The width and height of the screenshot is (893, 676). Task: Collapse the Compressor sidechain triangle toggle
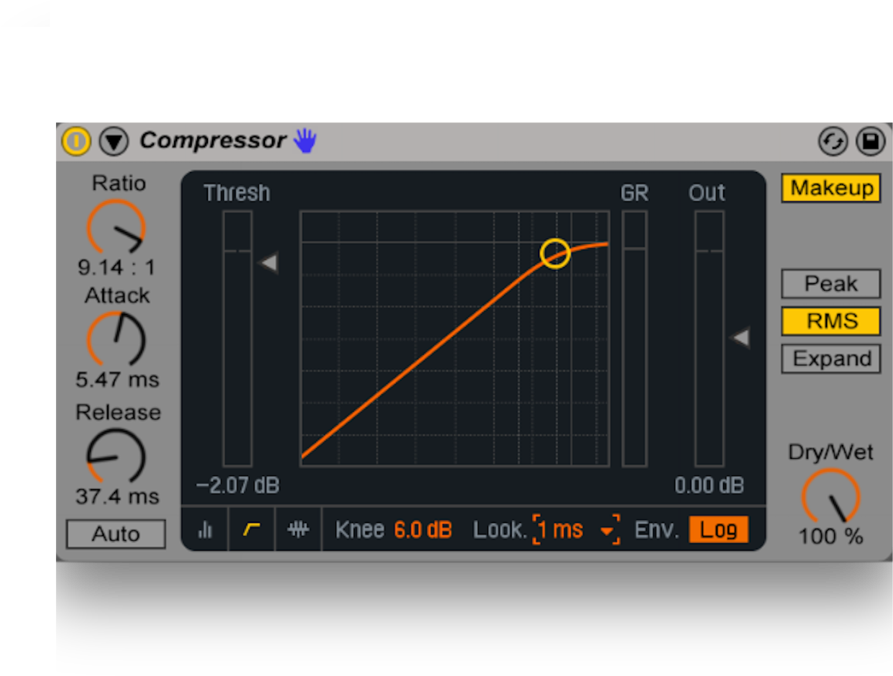(x=114, y=141)
